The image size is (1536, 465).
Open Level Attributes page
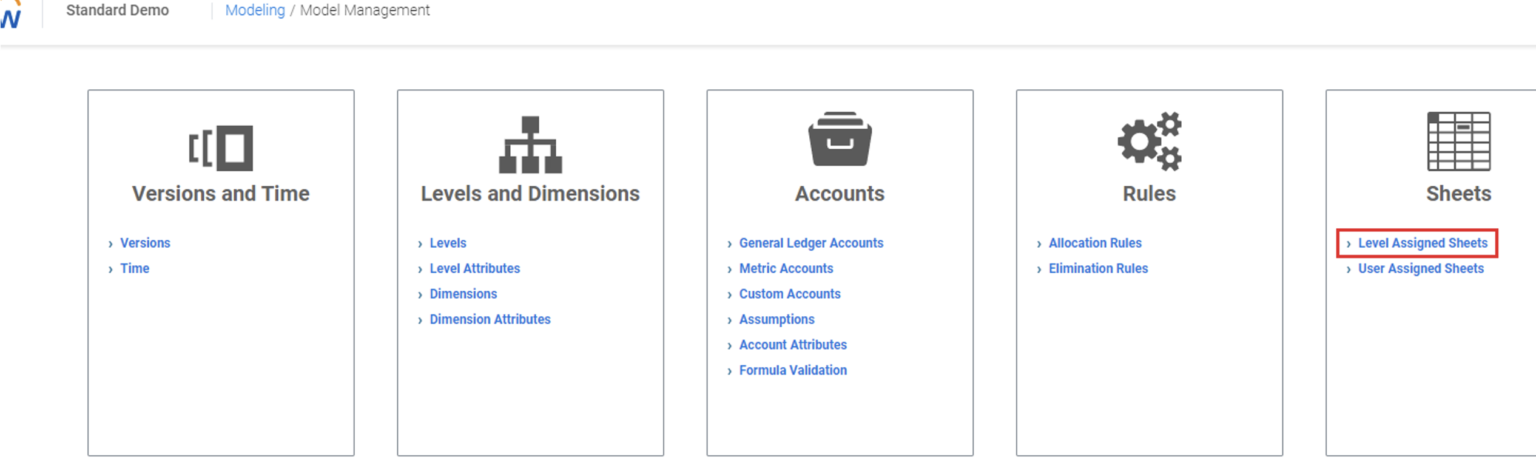(x=474, y=269)
